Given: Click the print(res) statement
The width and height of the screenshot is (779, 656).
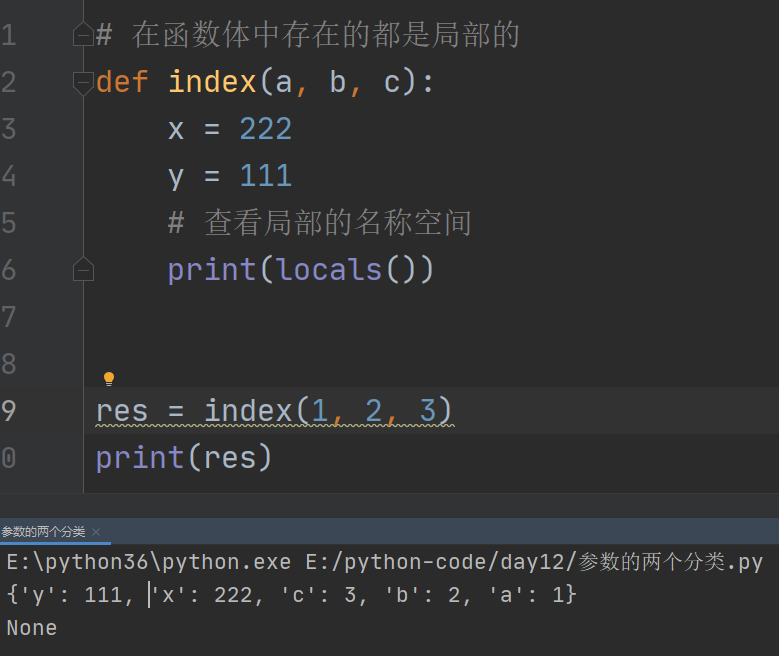Looking at the screenshot, I should click(x=184, y=458).
